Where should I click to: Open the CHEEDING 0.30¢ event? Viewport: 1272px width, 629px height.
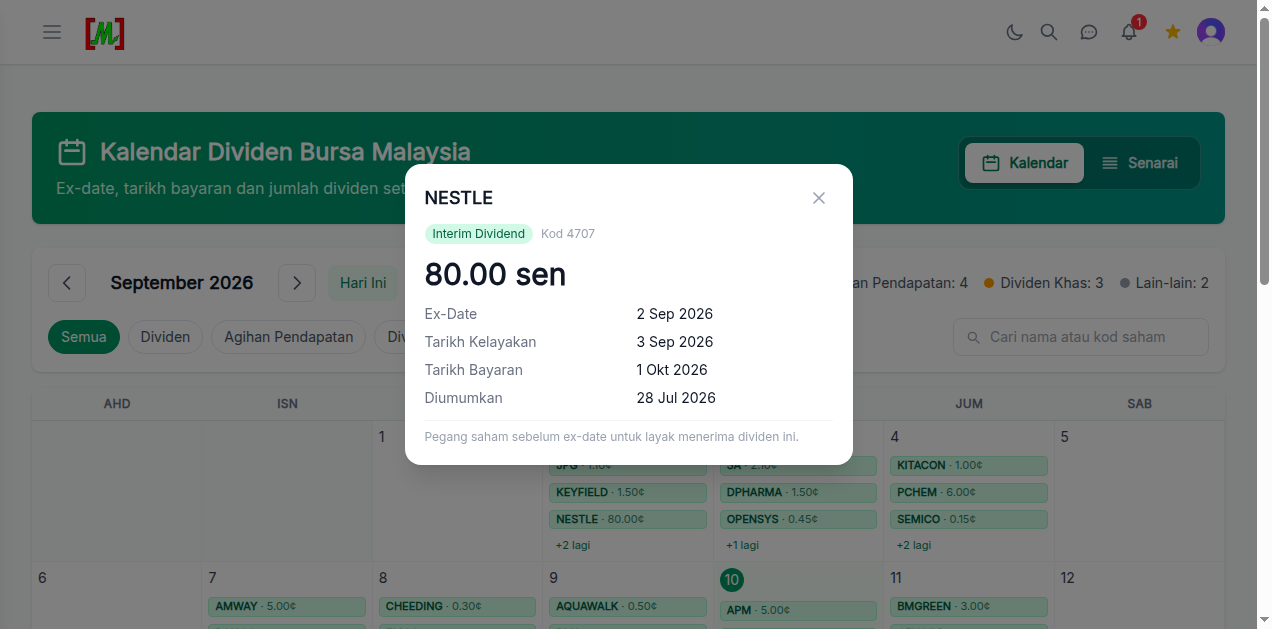(457, 606)
